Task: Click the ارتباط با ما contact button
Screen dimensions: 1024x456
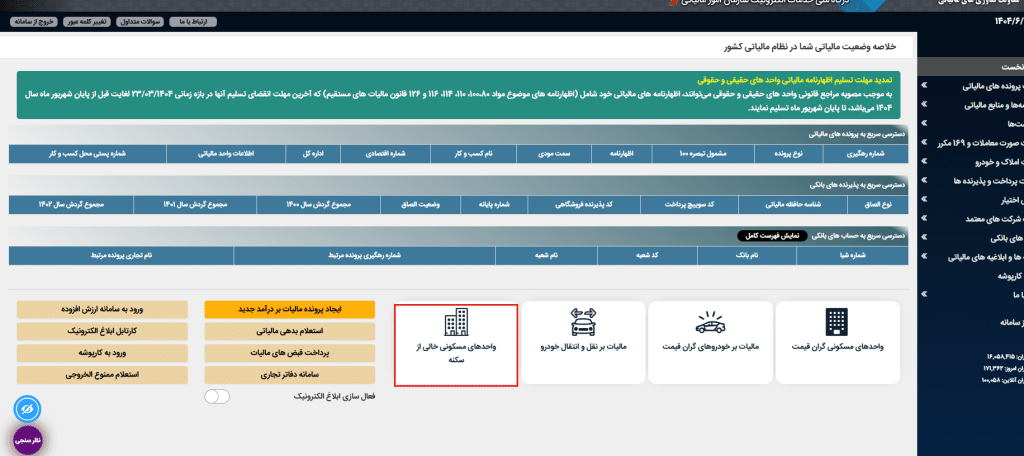Action: click(190, 21)
